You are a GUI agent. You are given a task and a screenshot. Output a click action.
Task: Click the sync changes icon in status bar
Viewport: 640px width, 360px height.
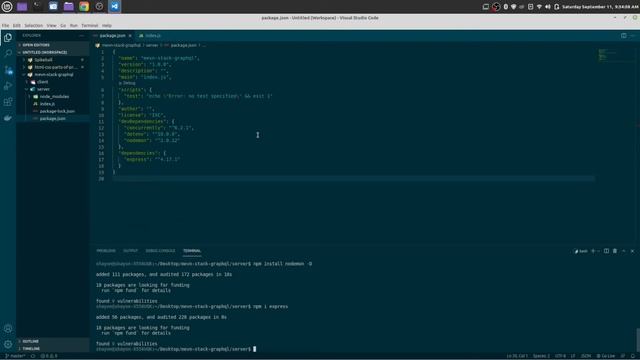coord(33,356)
